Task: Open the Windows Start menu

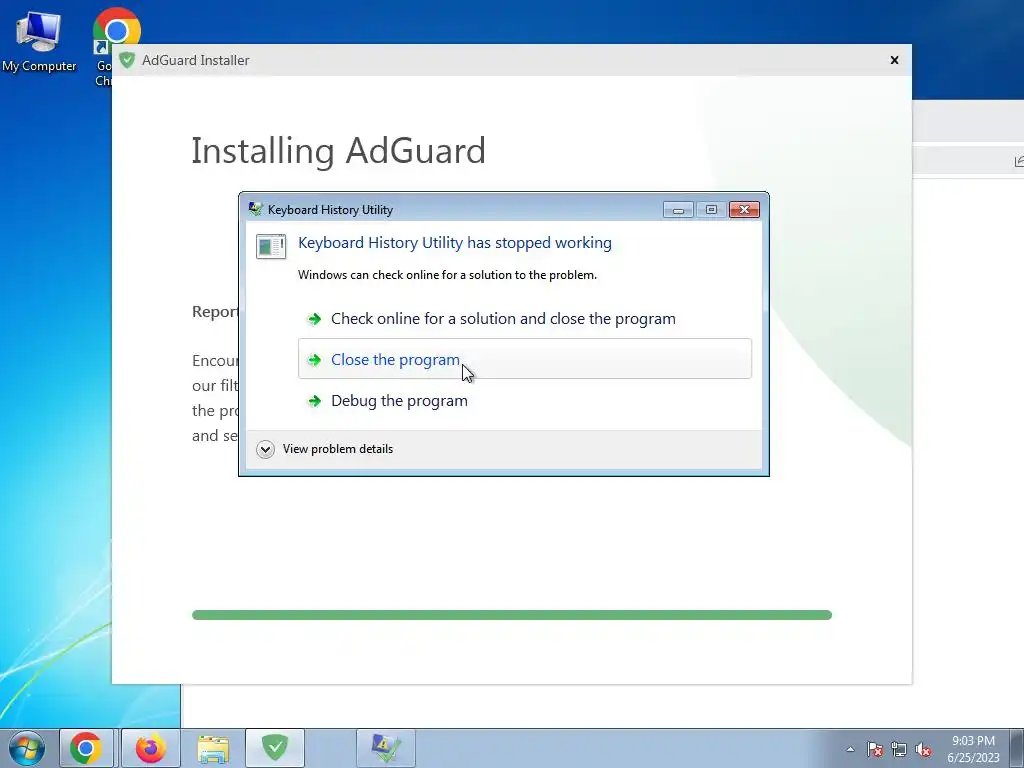Action: point(26,748)
